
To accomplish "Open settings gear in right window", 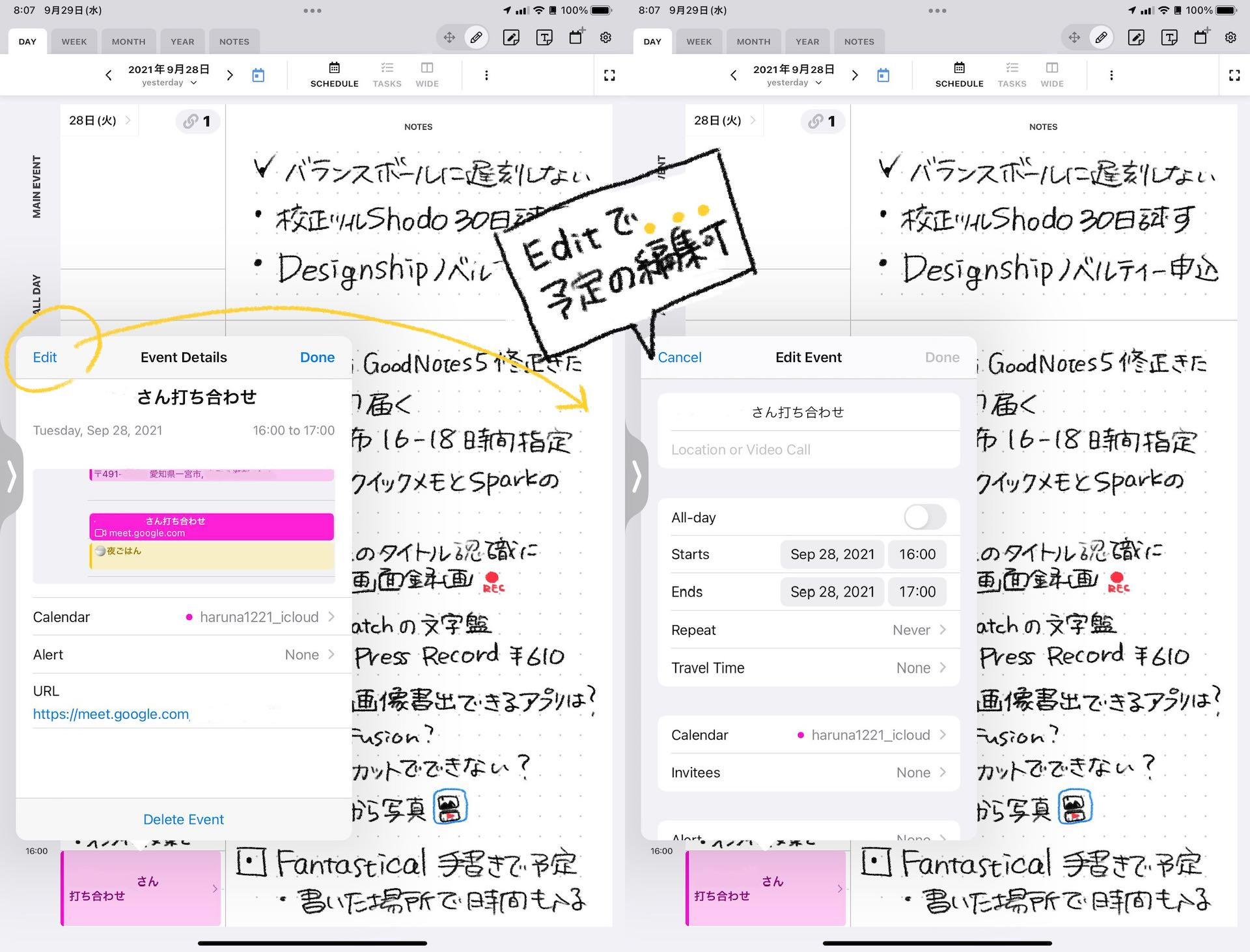I will click(x=1230, y=38).
